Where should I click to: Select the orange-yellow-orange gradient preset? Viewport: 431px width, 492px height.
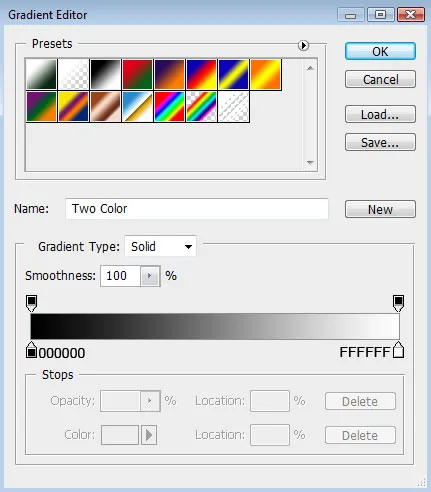coord(265,74)
